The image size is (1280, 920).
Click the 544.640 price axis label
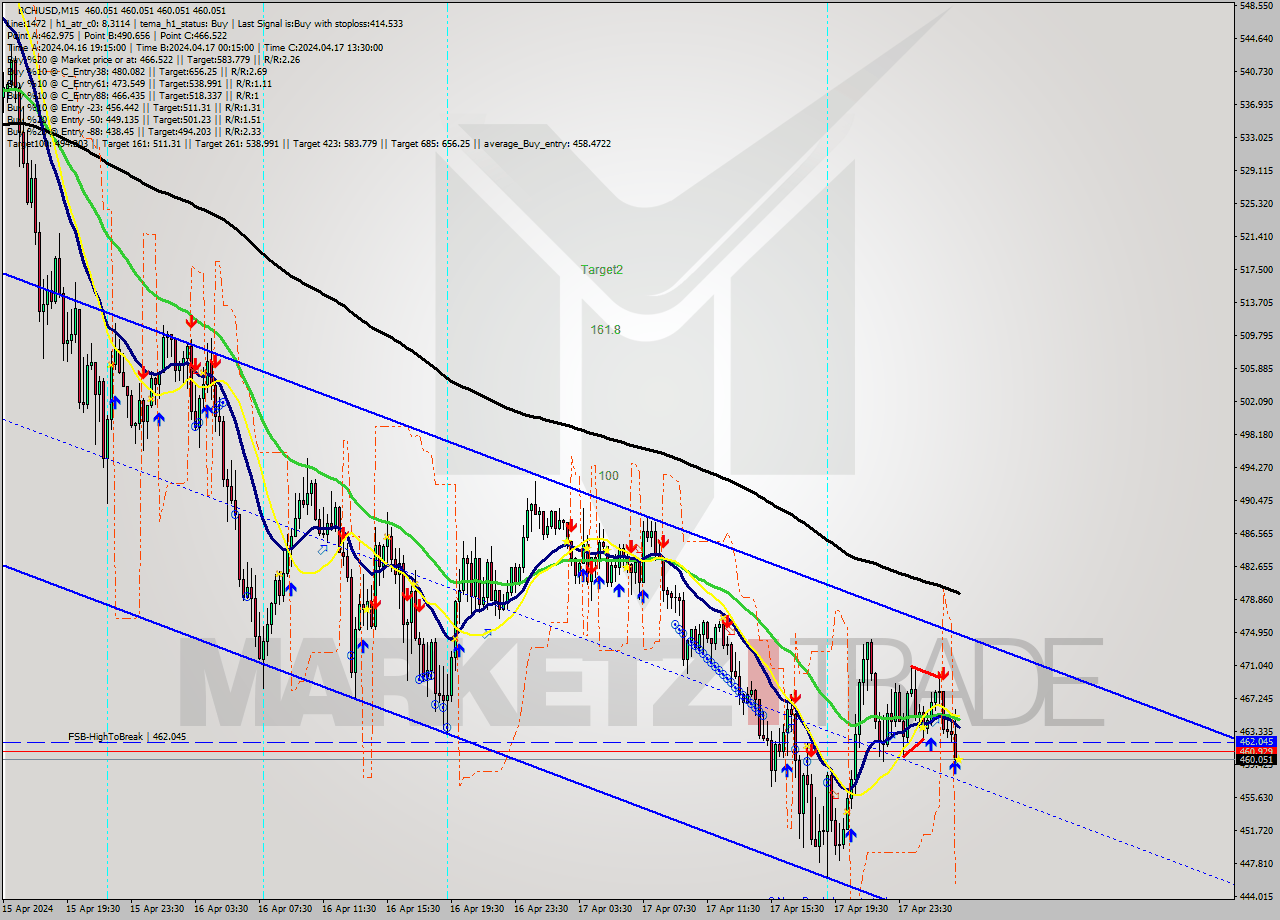[1256, 39]
